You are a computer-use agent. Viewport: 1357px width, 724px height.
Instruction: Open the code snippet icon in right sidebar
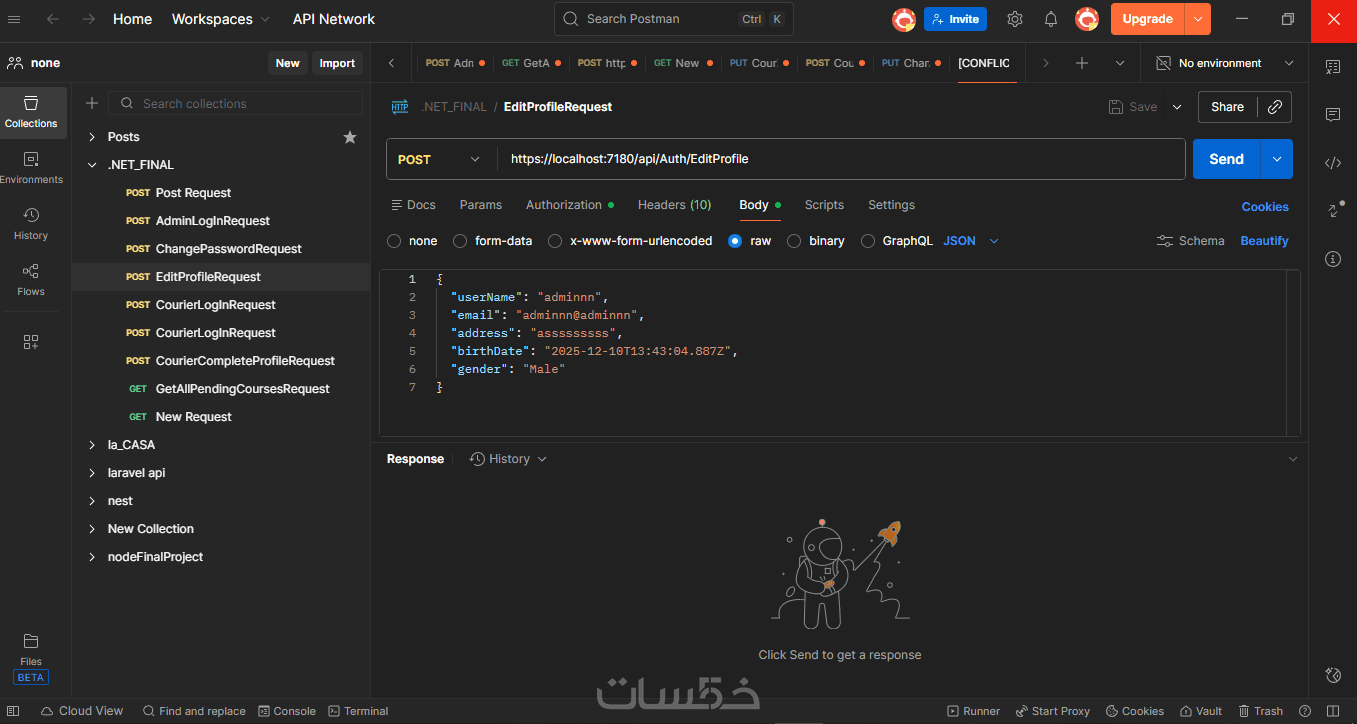click(x=1333, y=163)
